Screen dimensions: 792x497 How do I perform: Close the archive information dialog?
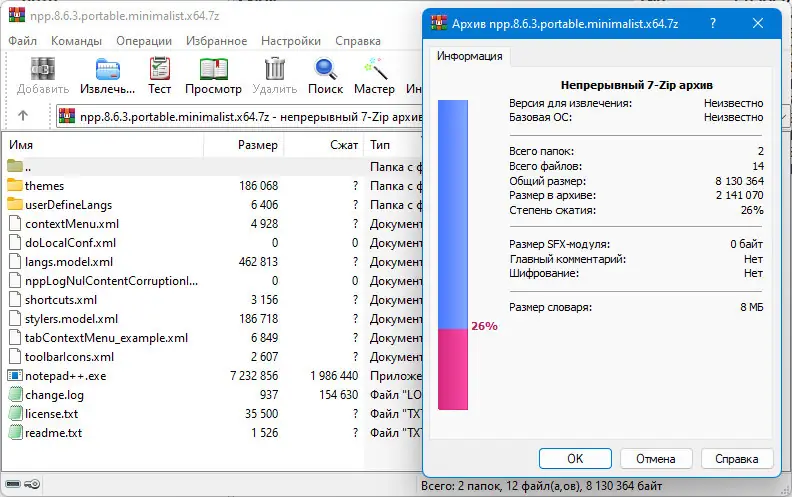[758, 23]
